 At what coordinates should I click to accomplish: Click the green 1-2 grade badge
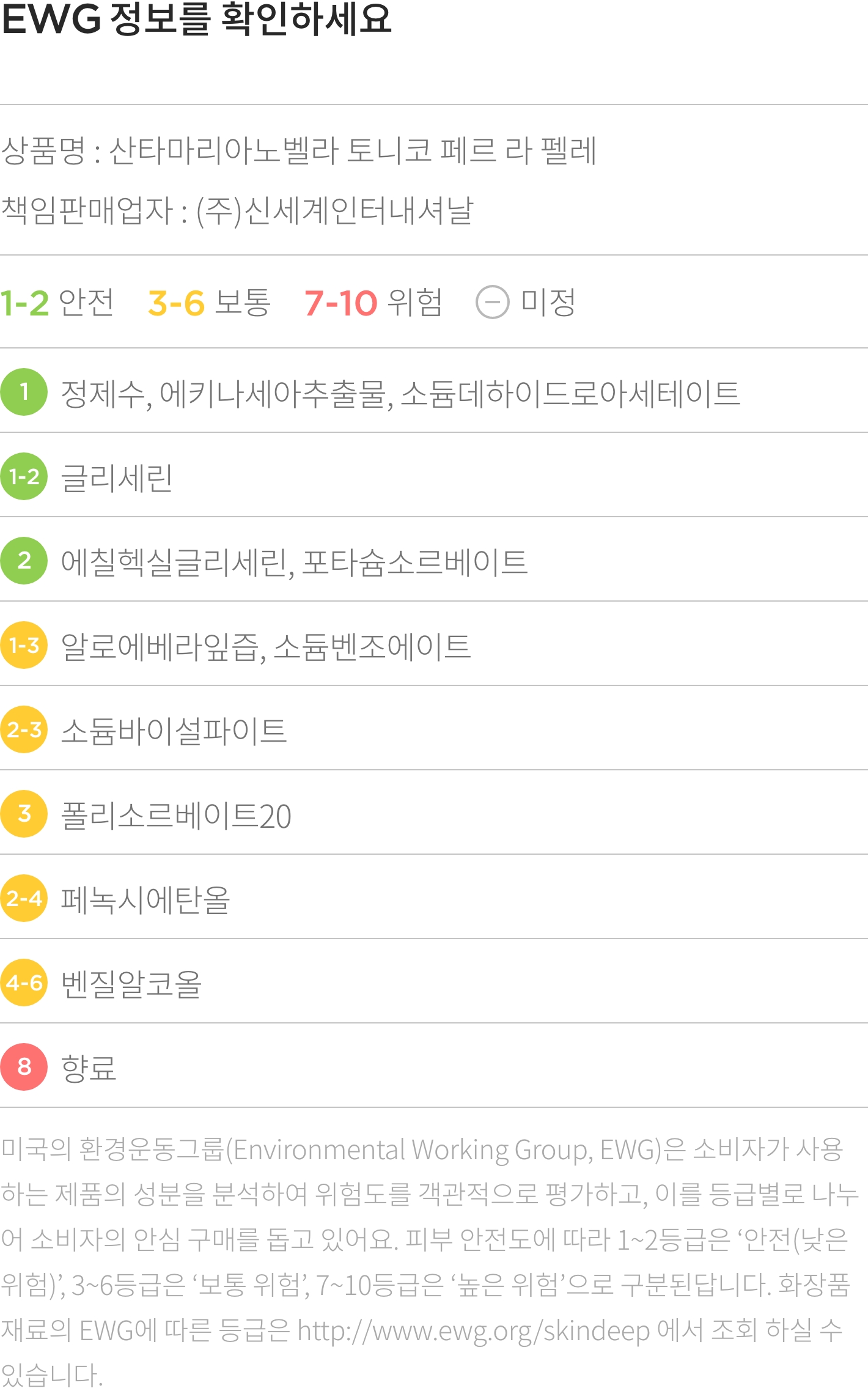(24, 476)
